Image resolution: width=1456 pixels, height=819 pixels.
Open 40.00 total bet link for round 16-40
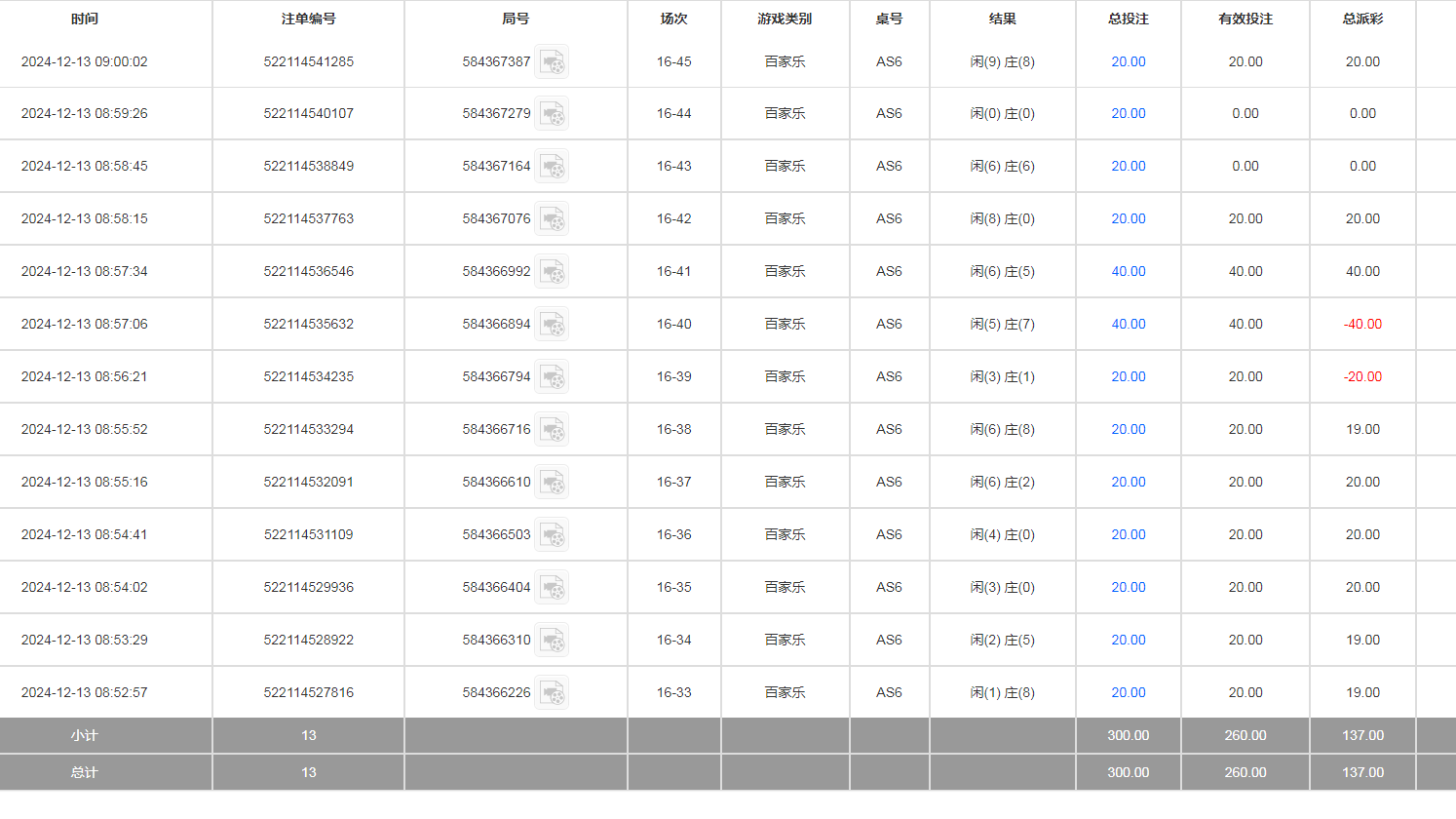[1128, 325]
